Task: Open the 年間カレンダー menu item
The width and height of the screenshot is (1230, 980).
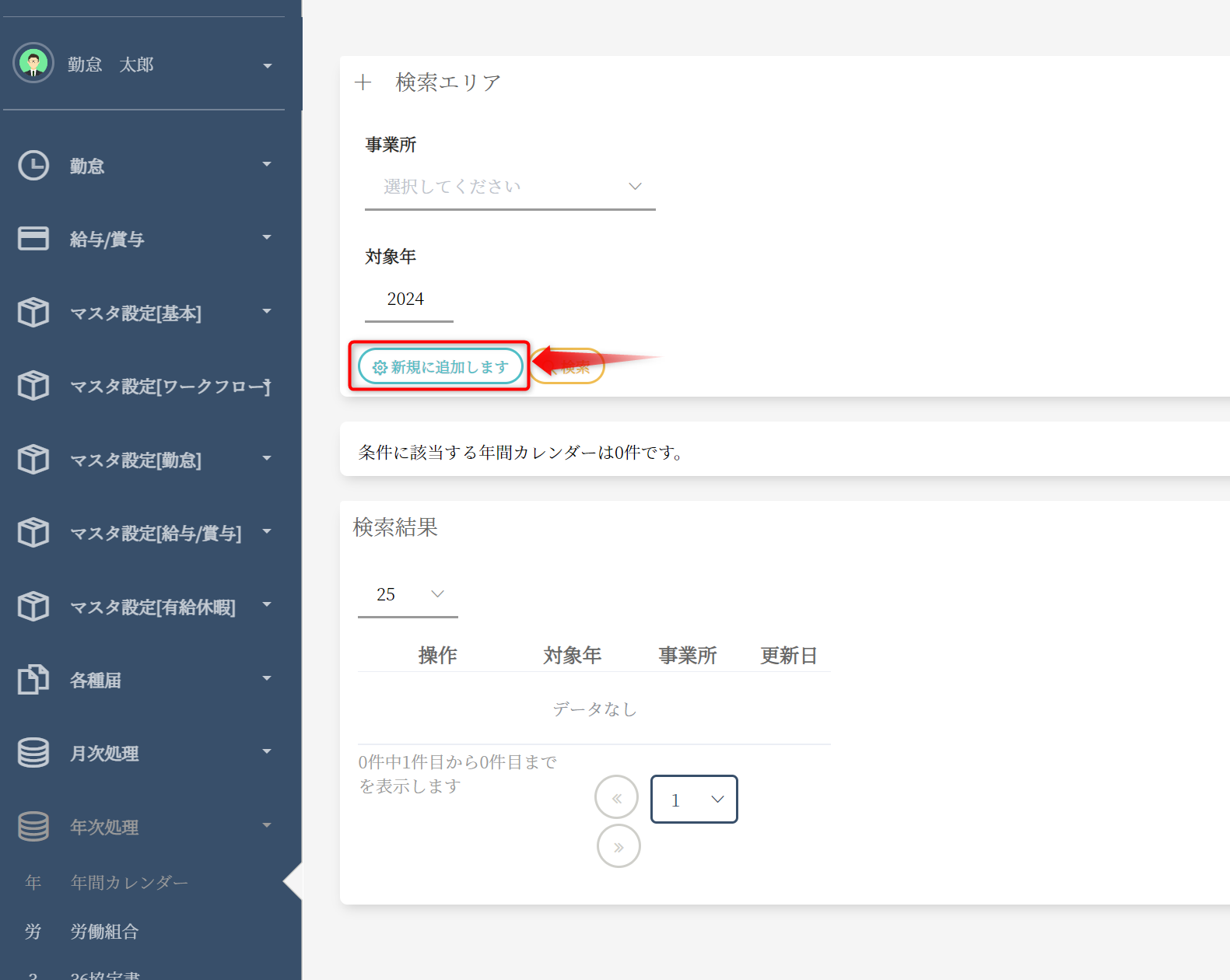Action: [x=129, y=883]
